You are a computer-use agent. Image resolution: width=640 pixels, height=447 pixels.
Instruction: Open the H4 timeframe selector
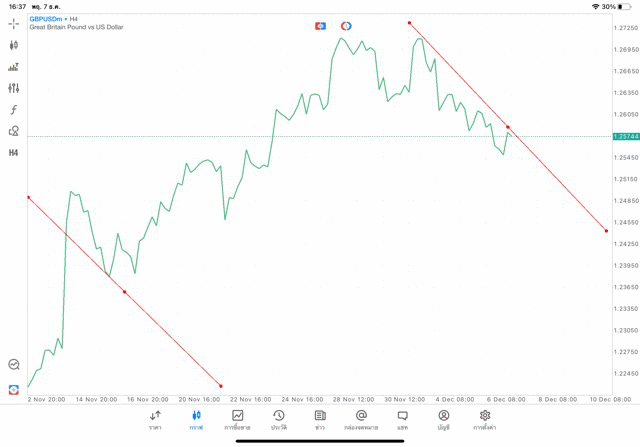[x=14, y=153]
